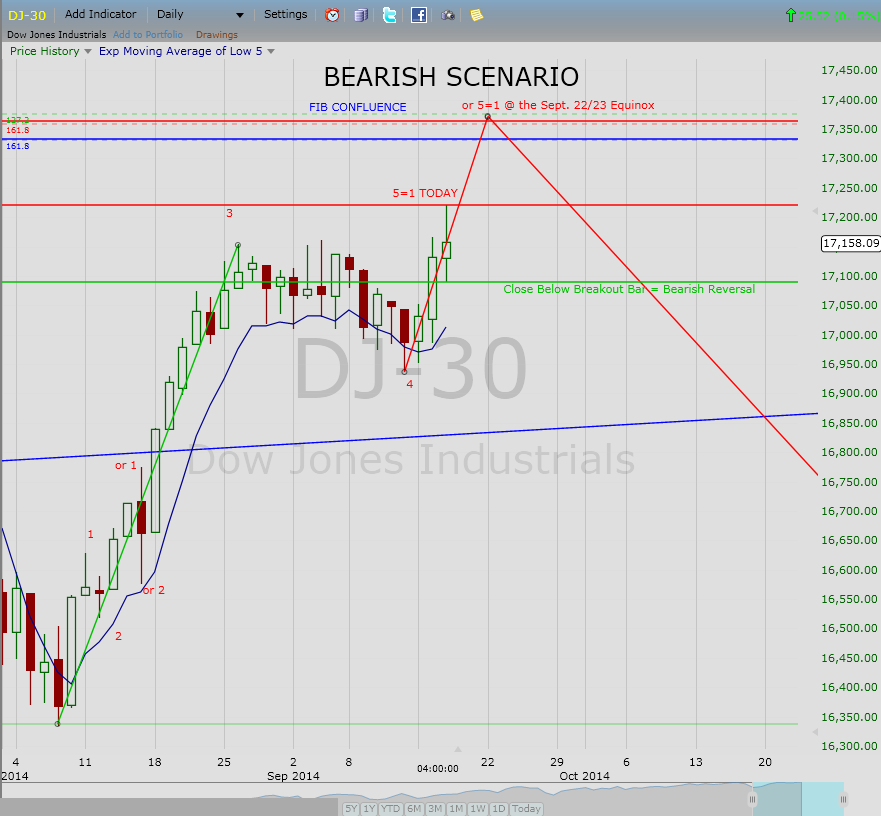This screenshot has width=881, height=816.
Task: Click the green up arrow price change
Action: tap(791, 15)
